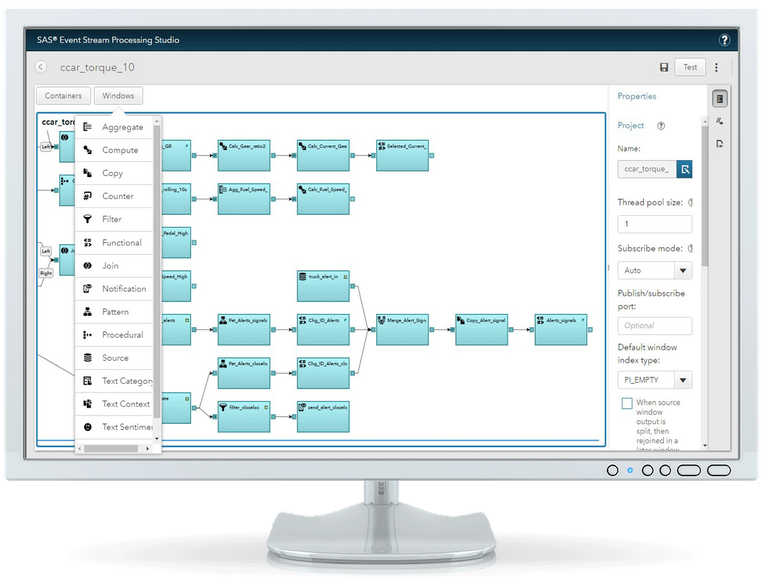Screen dimensions: 777x586
Task: Select the send_alert_closelo node
Action: (323, 417)
